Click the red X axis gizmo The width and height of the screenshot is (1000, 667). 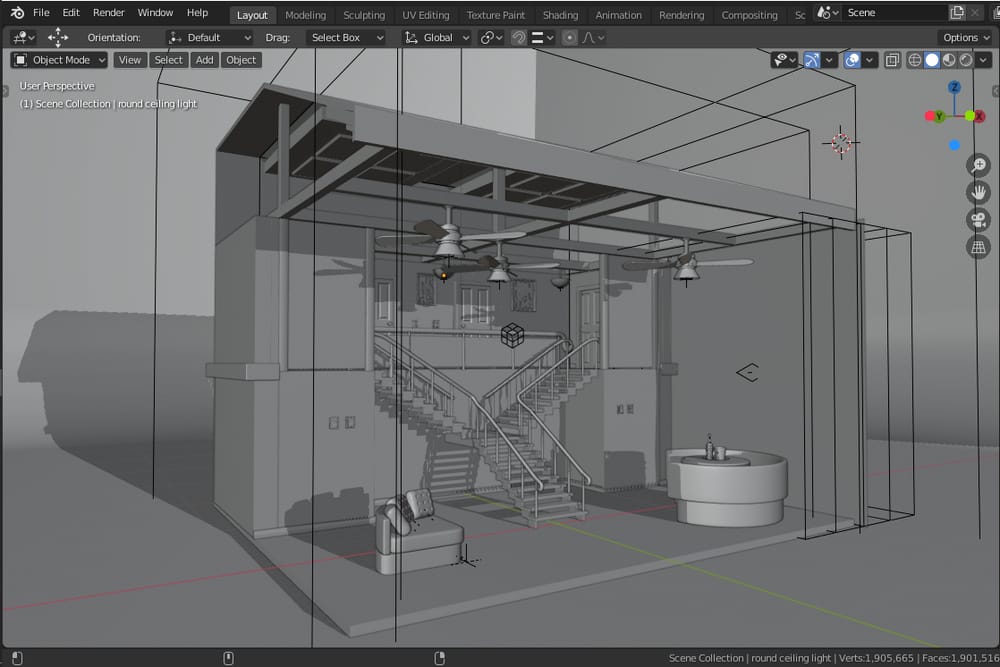[980, 116]
